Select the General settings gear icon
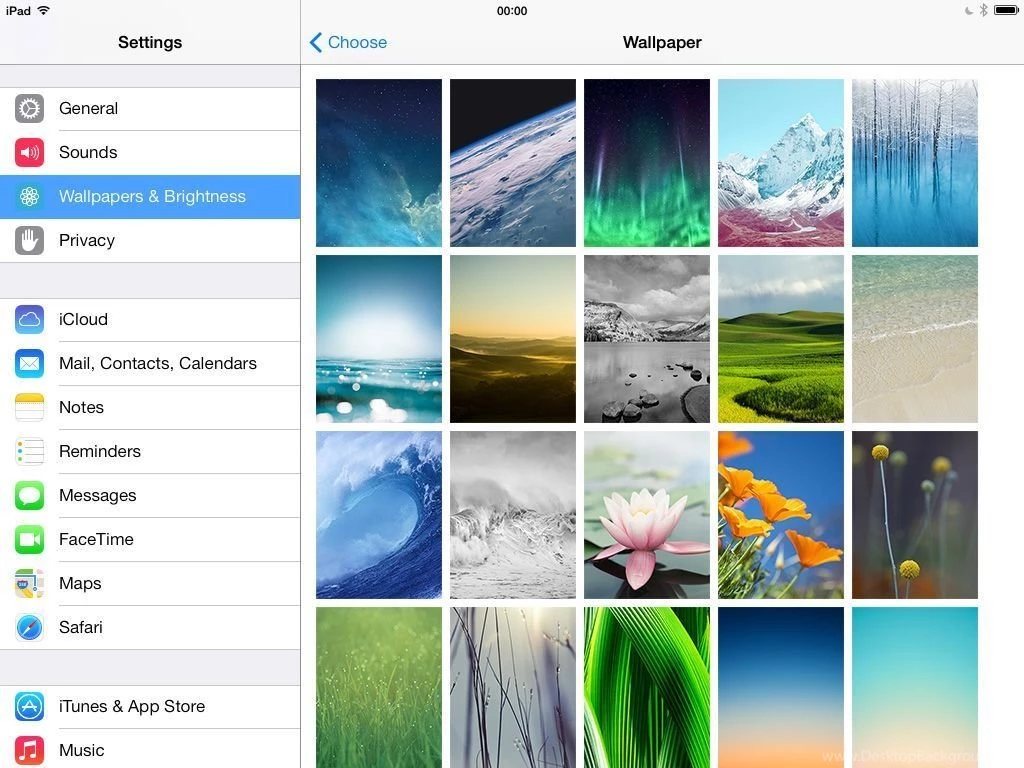 (29, 108)
